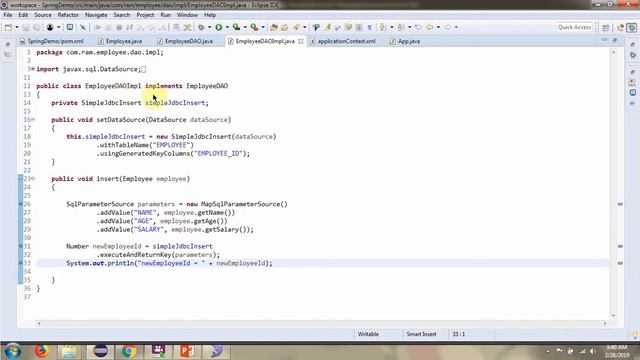Click the Disconnect debug icon
This screenshot has width=640, height=360.
(129, 27)
